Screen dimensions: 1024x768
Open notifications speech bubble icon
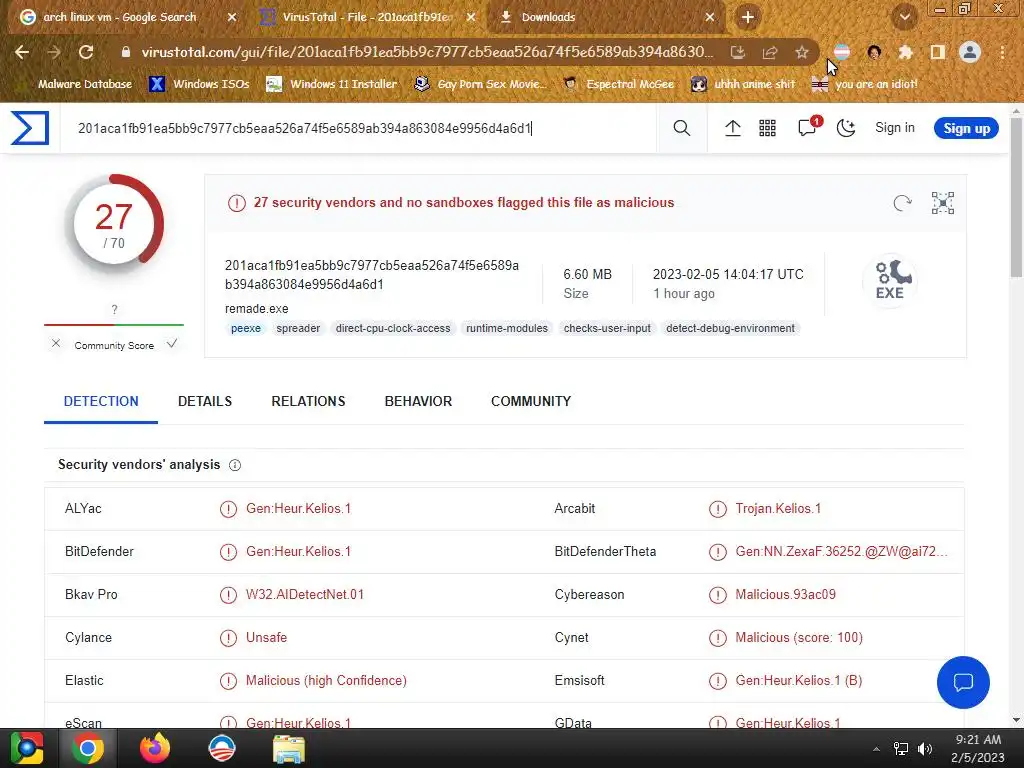808,127
